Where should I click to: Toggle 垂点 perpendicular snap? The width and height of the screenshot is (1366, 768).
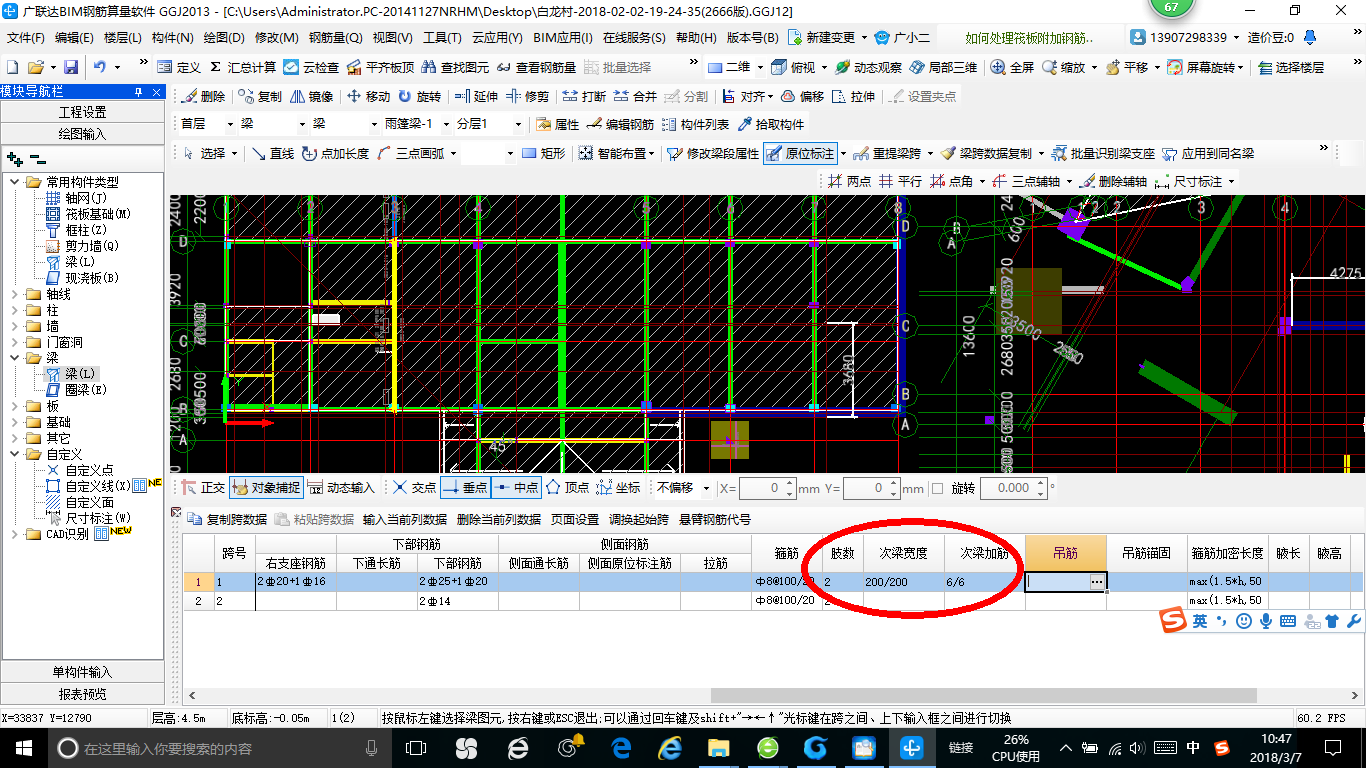tap(464, 488)
